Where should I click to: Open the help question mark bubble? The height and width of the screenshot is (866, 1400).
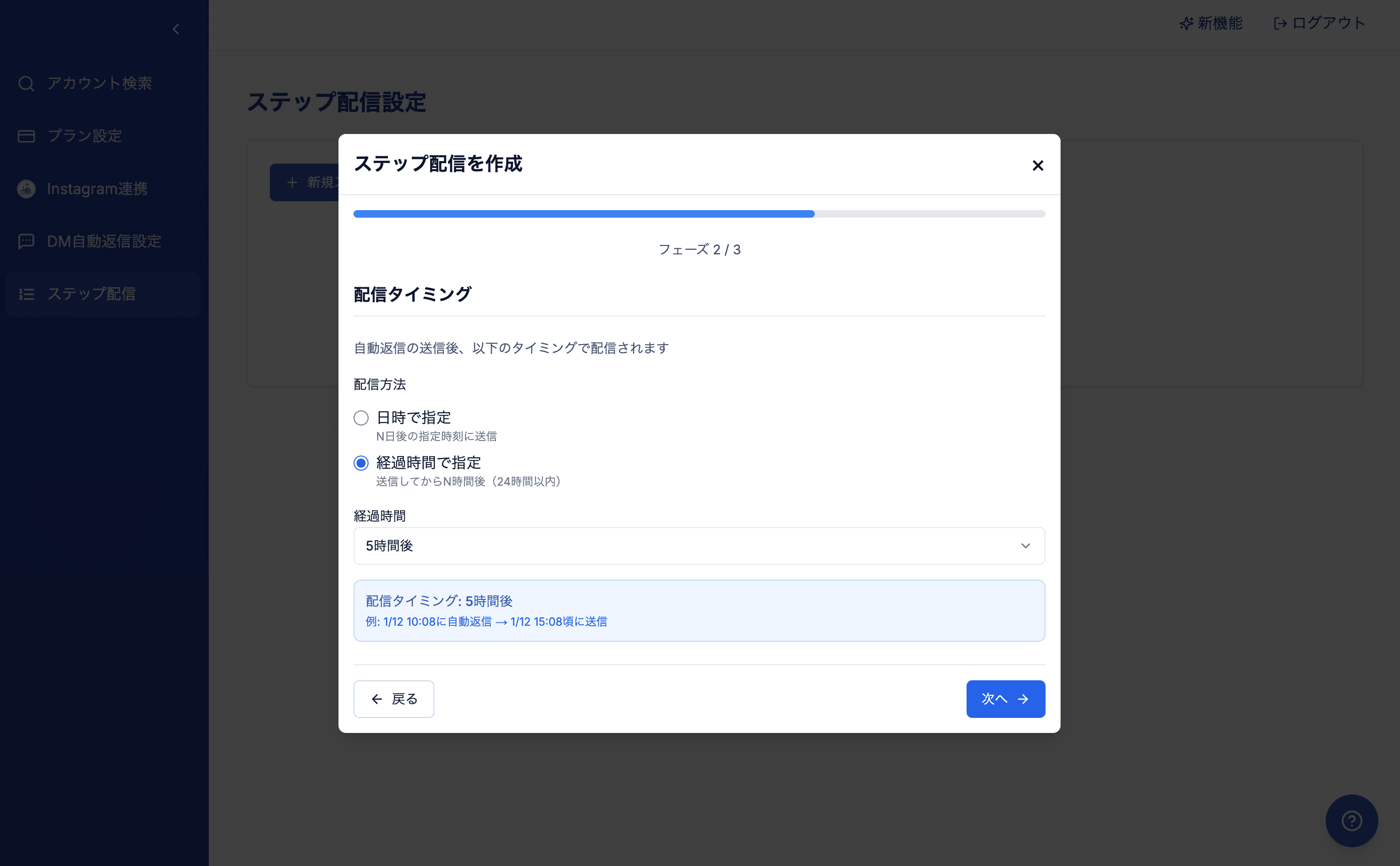tap(1351, 820)
